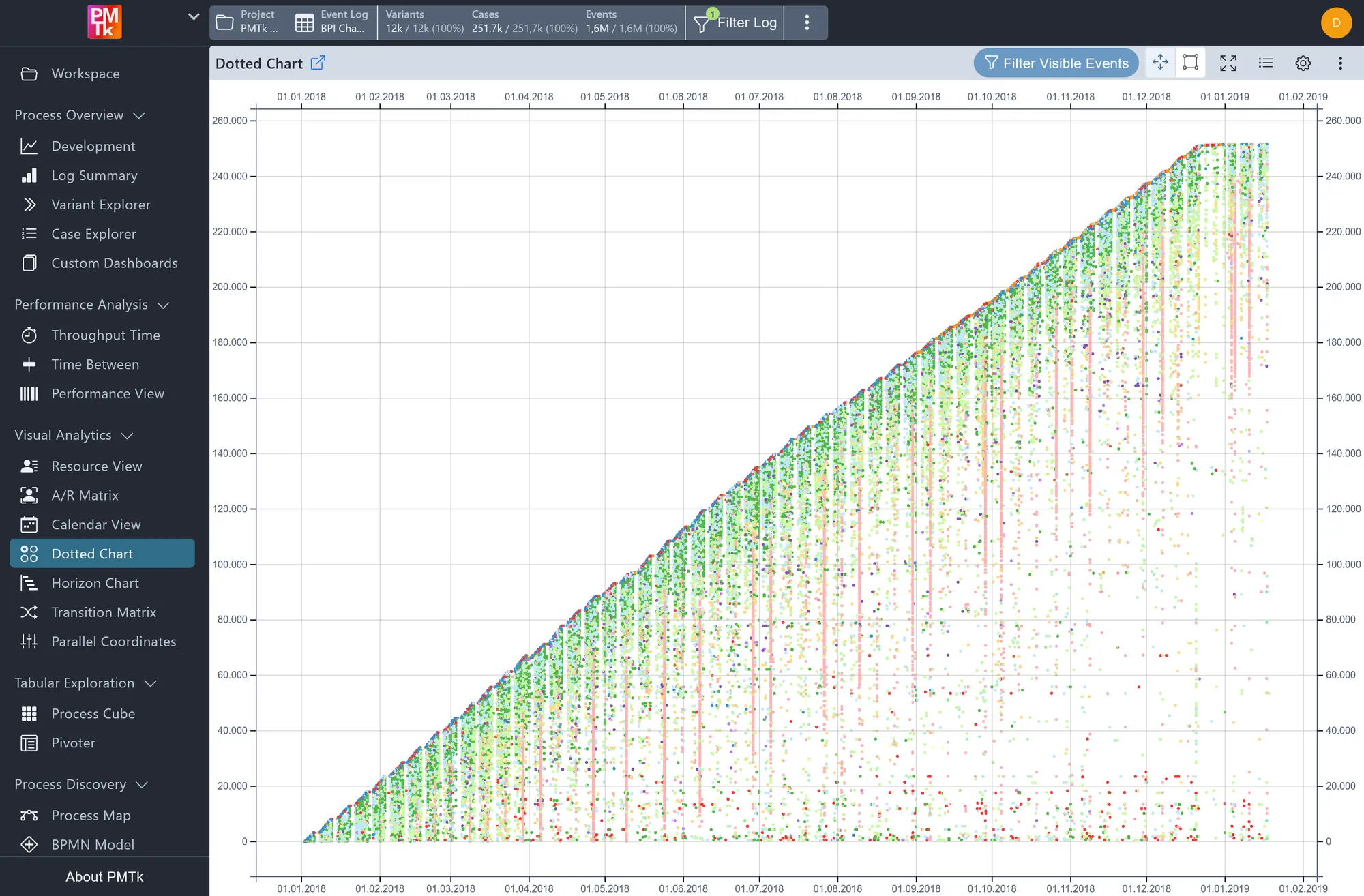The height and width of the screenshot is (896, 1364).
Task: Open Log Summary
Action: (102, 175)
